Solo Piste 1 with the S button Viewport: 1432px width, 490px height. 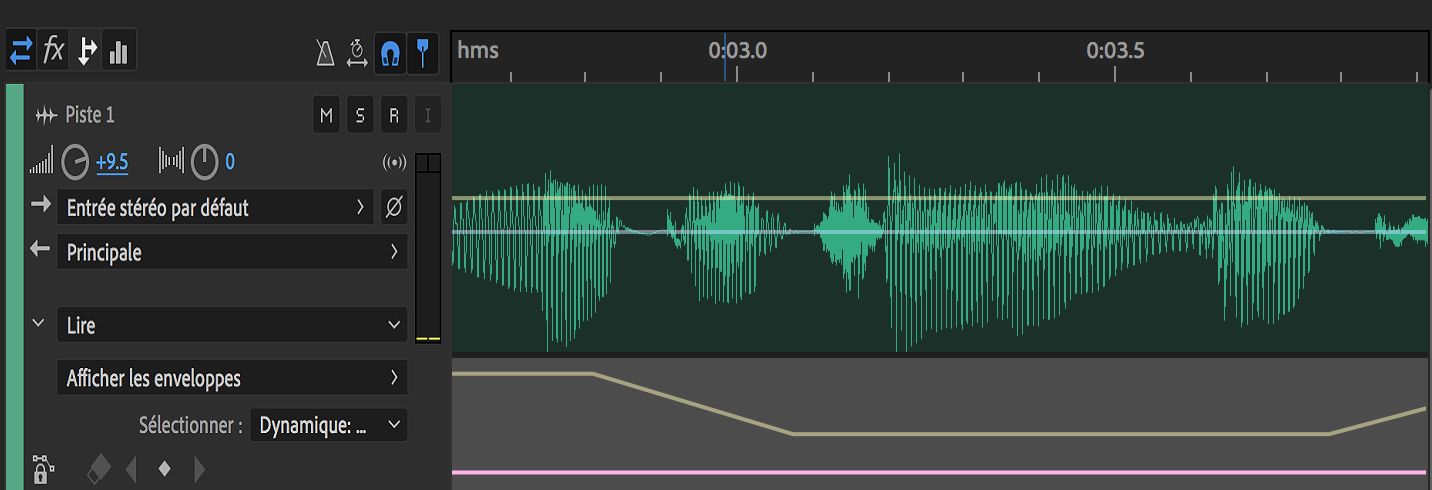[360, 116]
